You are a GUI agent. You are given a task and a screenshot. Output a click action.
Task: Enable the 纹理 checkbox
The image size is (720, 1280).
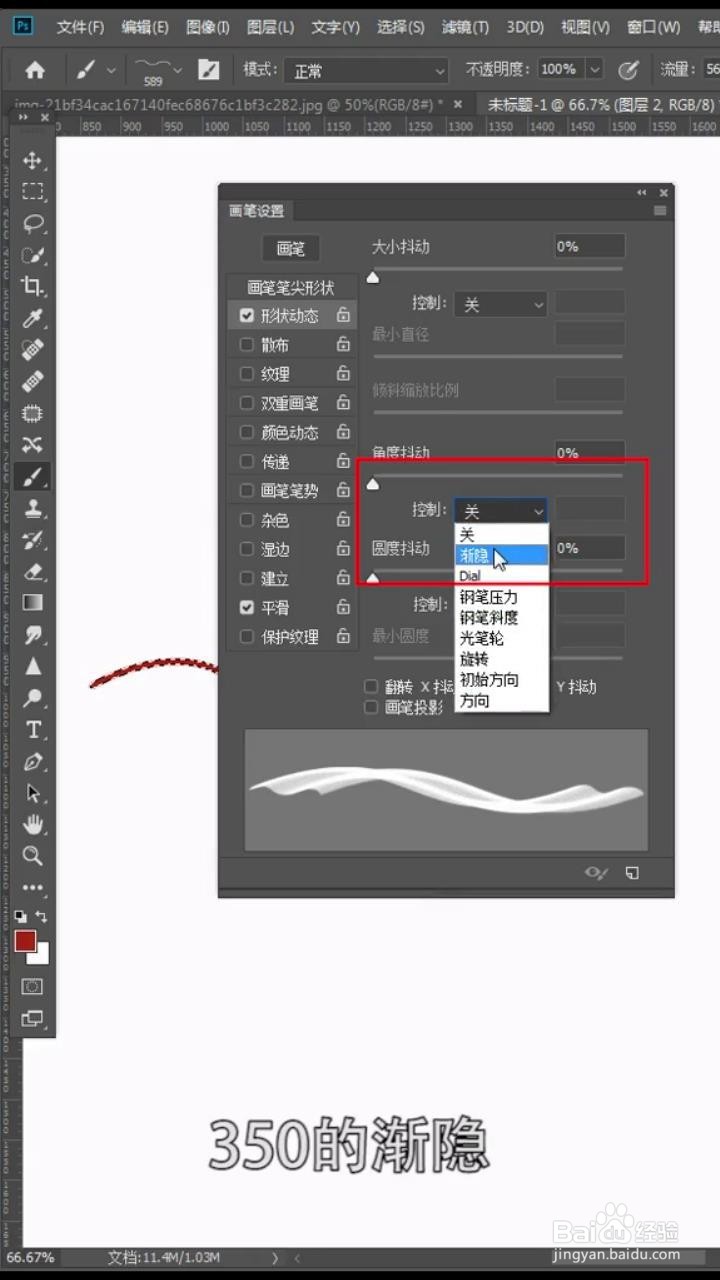[247, 374]
